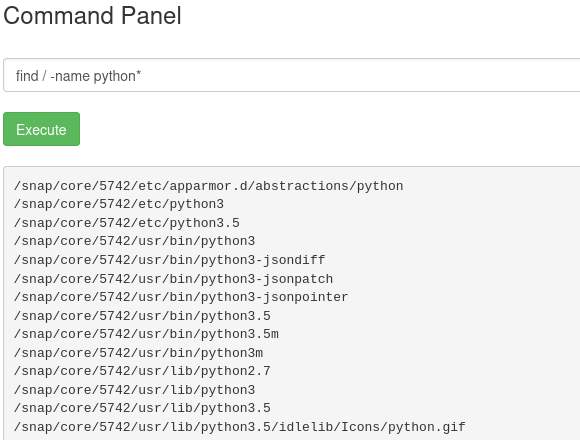The height and width of the screenshot is (440, 580).
Task: Select the python3-jsonpatch output line
Action: pos(173,279)
